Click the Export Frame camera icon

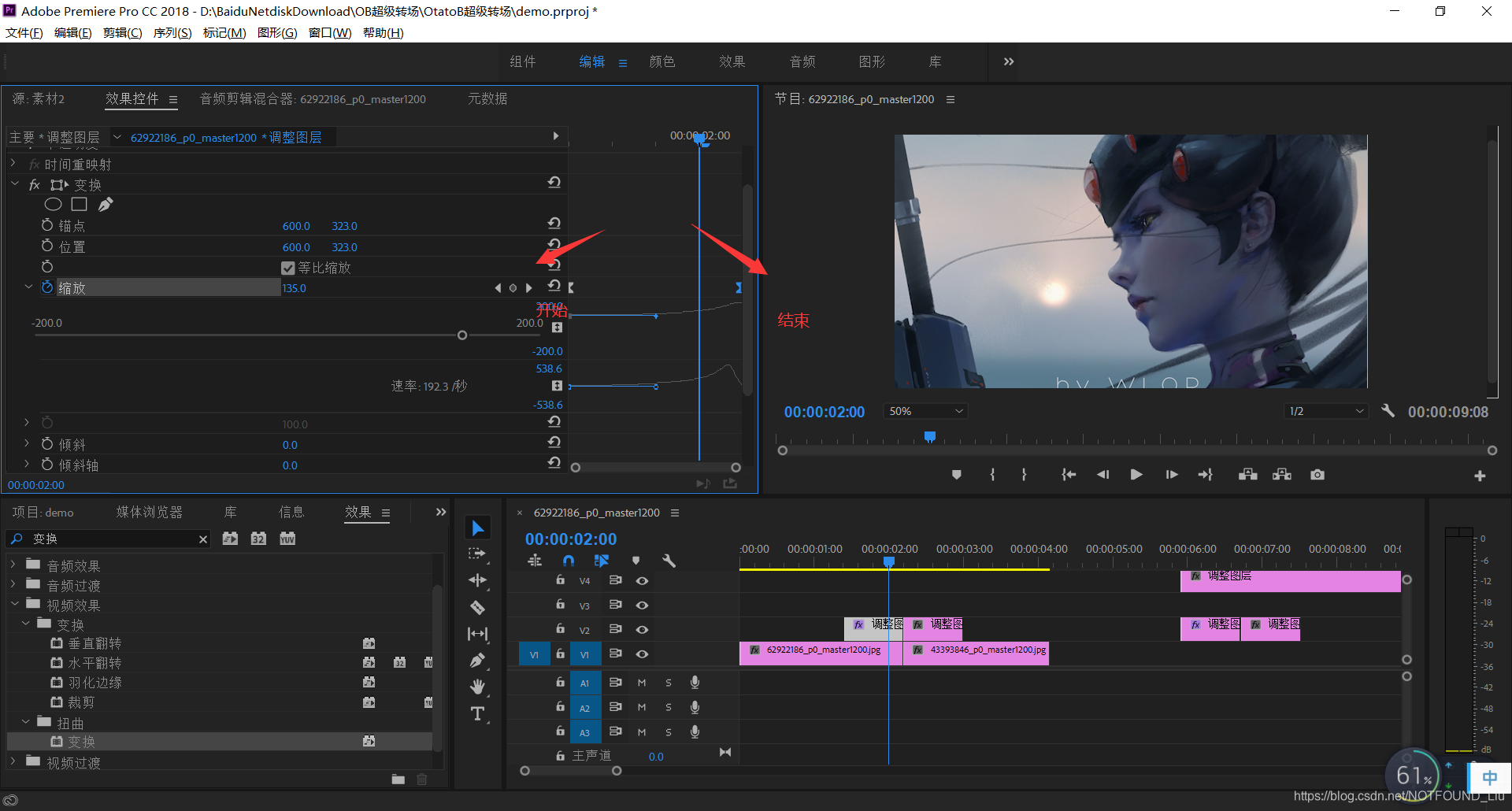[x=1317, y=475]
